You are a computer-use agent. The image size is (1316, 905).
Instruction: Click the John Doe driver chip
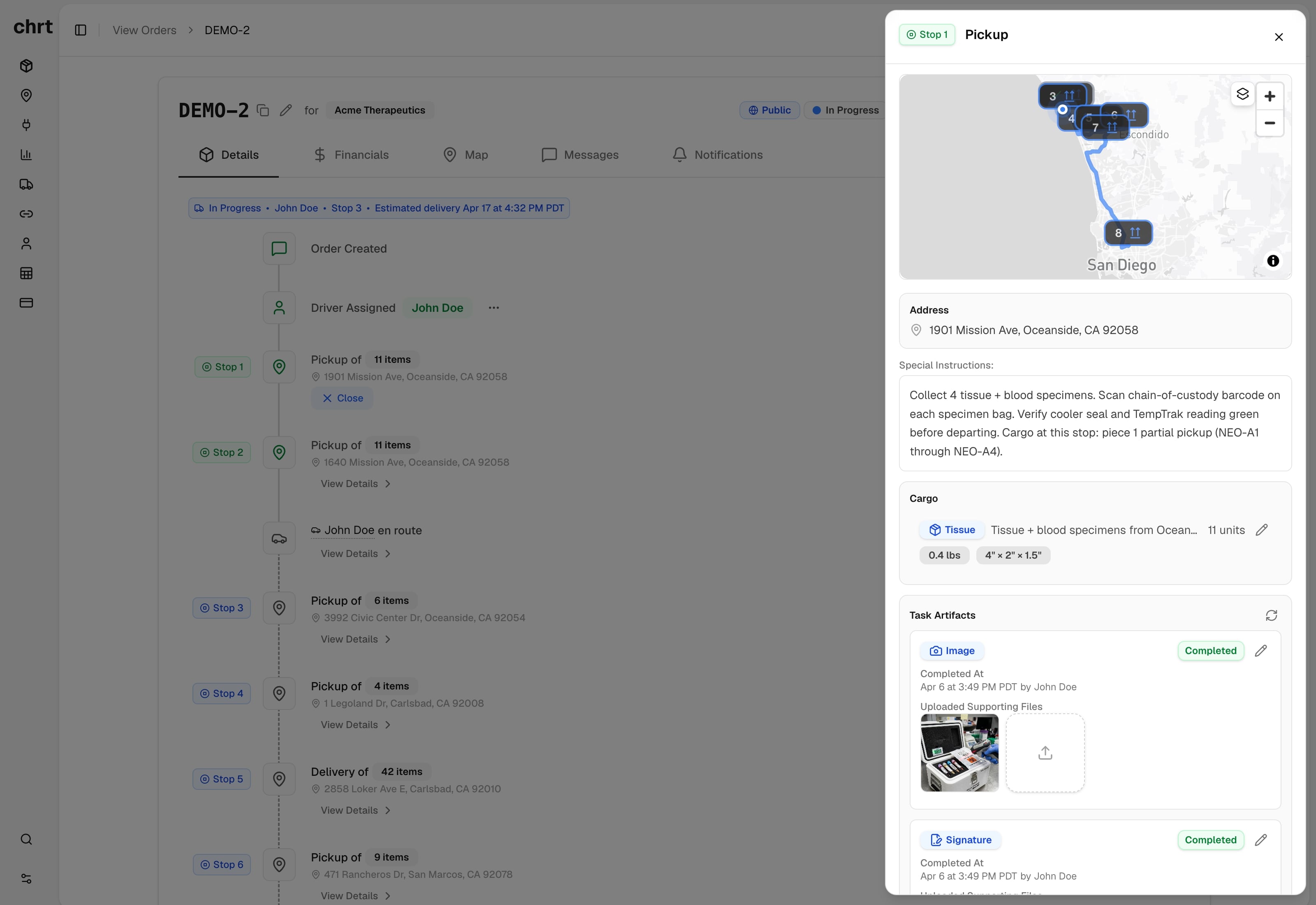pyautogui.click(x=437, y=308)
